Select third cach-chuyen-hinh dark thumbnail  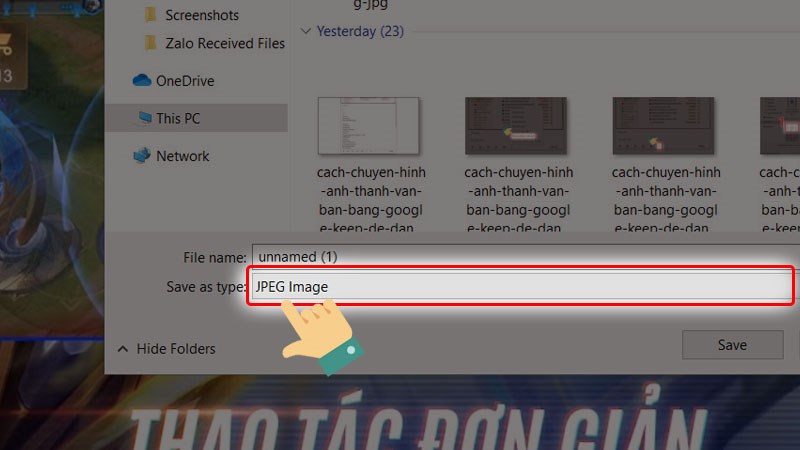coord(663,126)
